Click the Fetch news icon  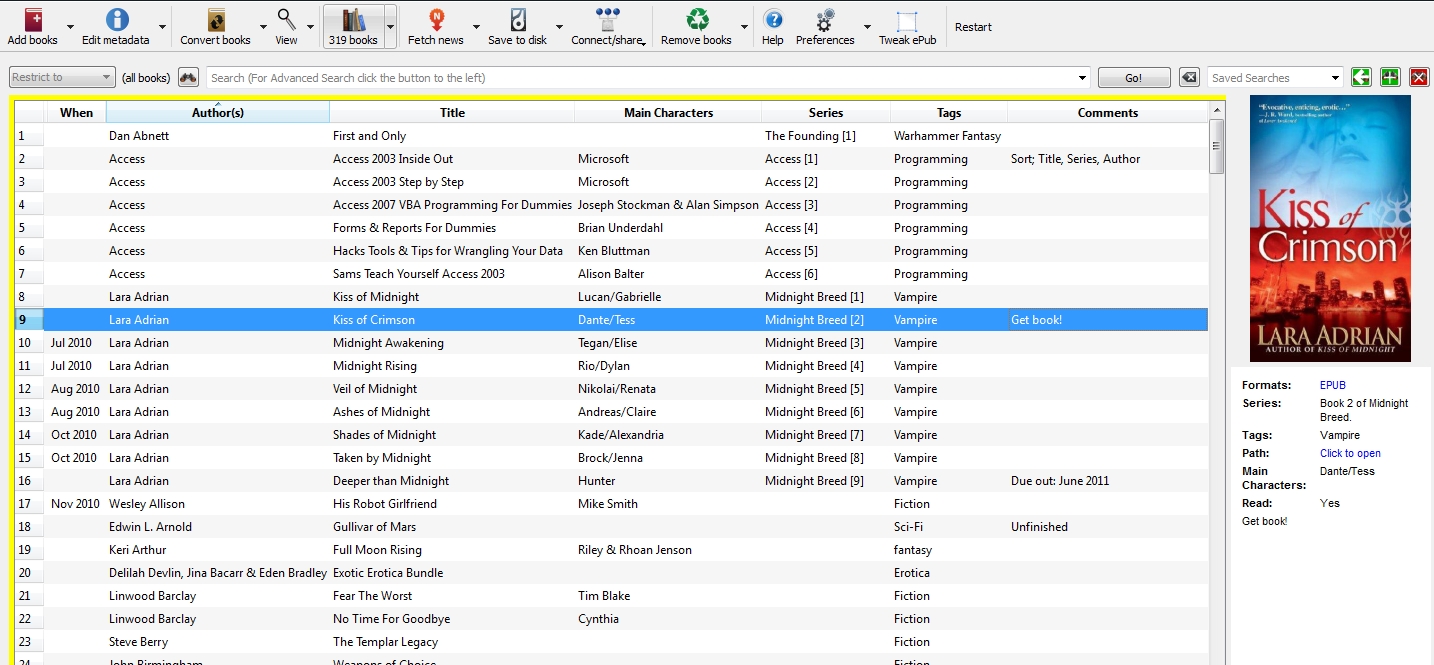coord(436,20)
